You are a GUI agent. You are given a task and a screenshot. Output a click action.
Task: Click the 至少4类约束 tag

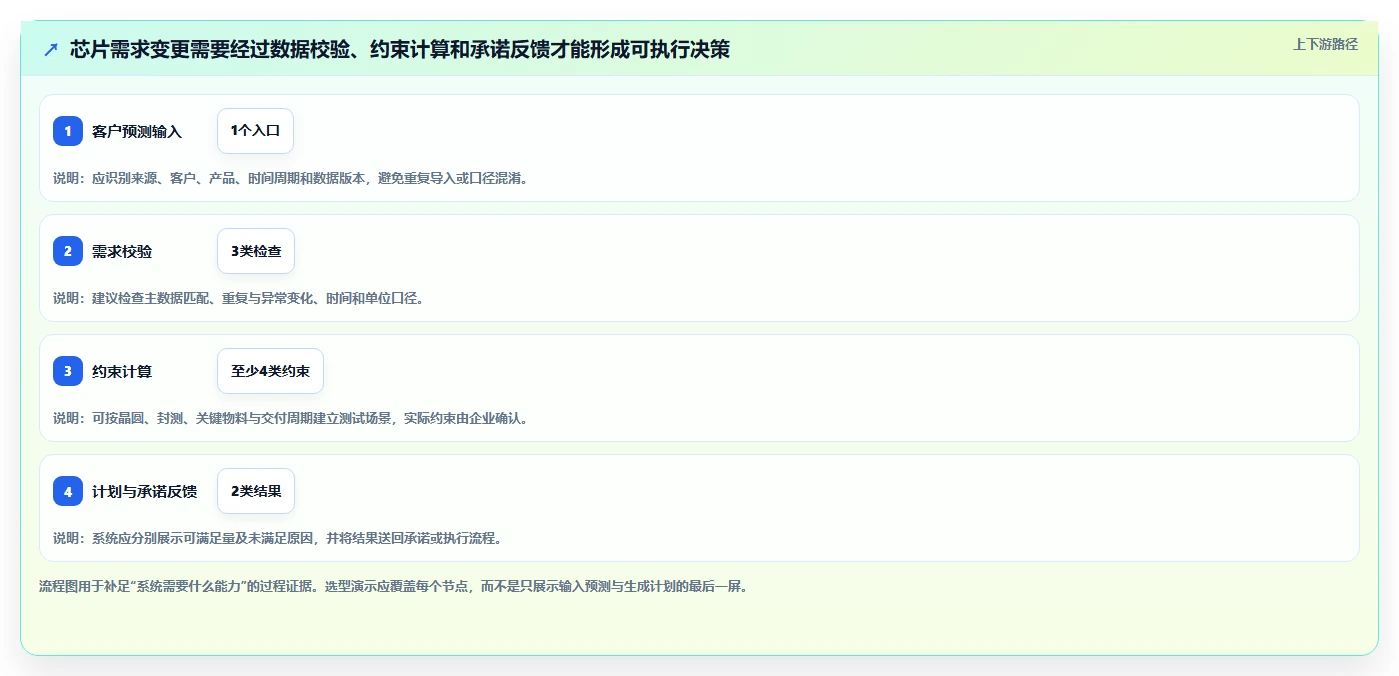[x=270, y=371]
